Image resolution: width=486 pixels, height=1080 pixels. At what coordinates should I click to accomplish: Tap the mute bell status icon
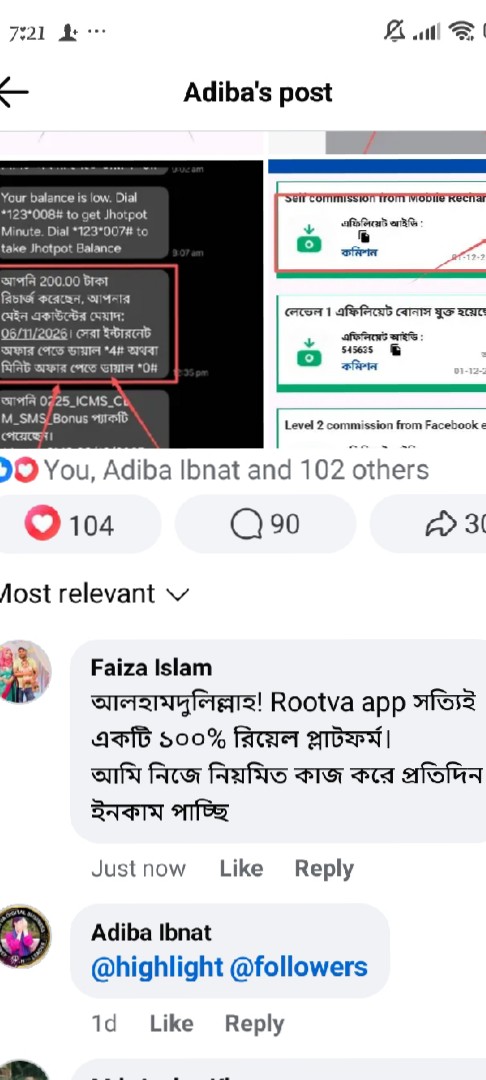click(x=394, y=30)
